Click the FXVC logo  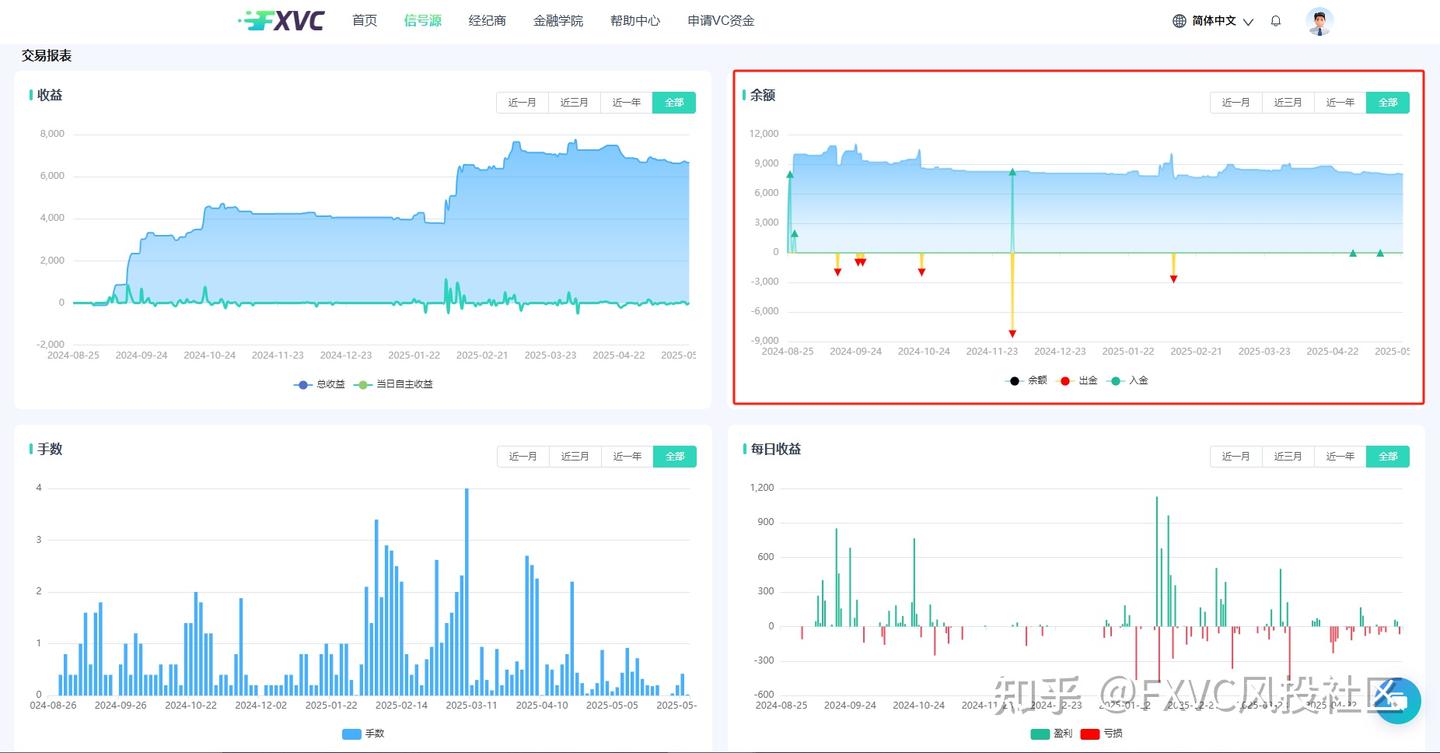282,20
